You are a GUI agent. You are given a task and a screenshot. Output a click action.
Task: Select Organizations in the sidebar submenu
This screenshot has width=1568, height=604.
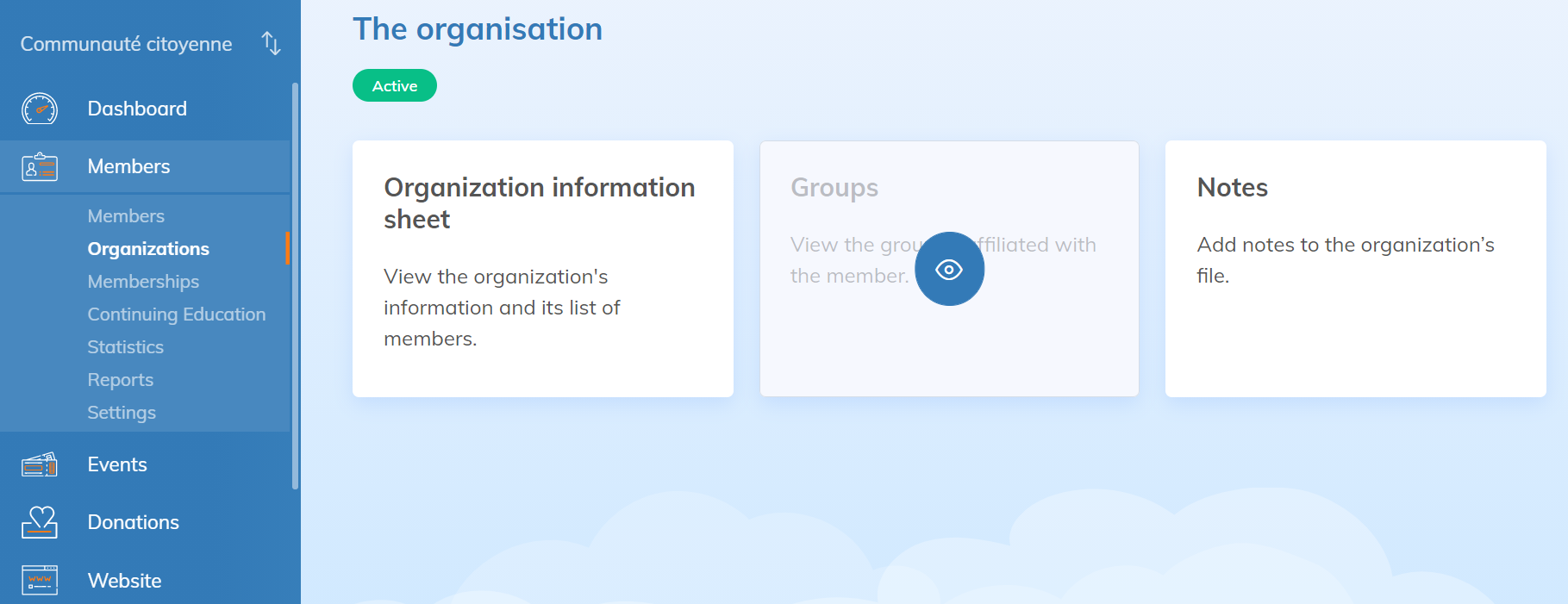tap(148, 249)
